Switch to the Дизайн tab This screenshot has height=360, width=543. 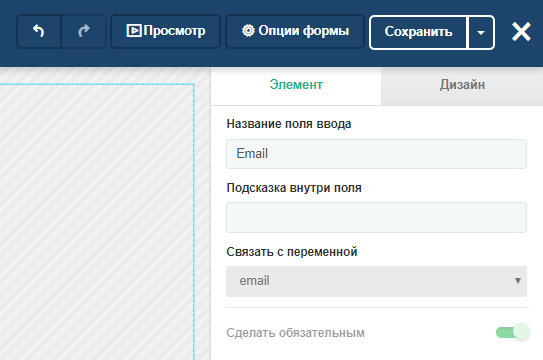pyautogui.click(x=462, y=85)
